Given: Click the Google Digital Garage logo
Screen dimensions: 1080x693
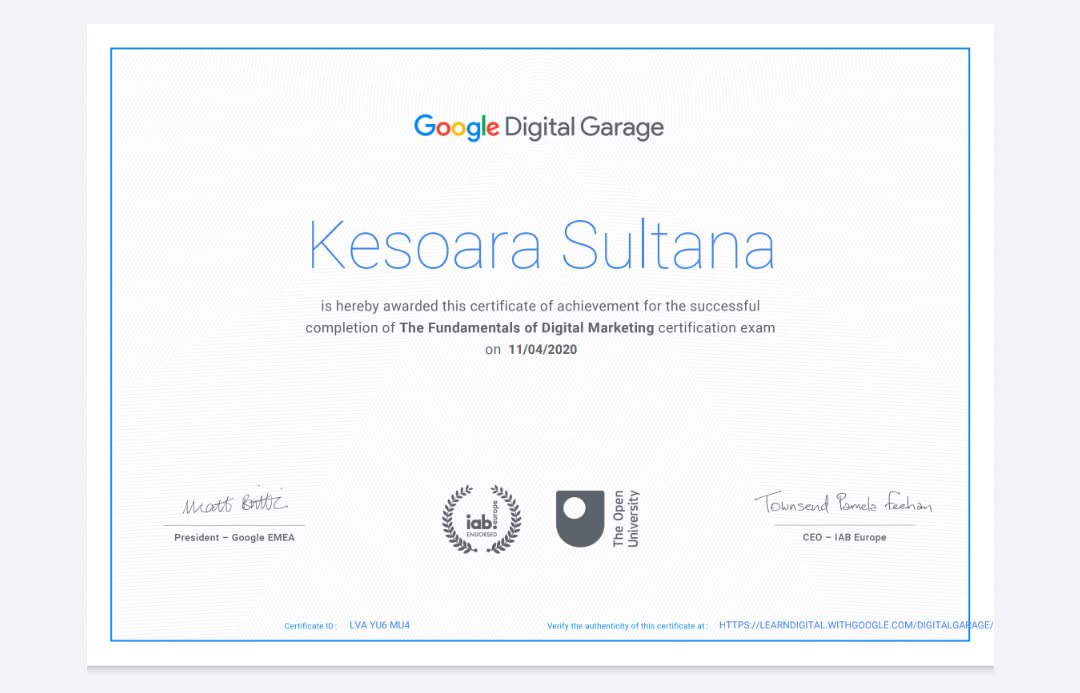Looking at the screenshot, I should (x=539, y=127).
